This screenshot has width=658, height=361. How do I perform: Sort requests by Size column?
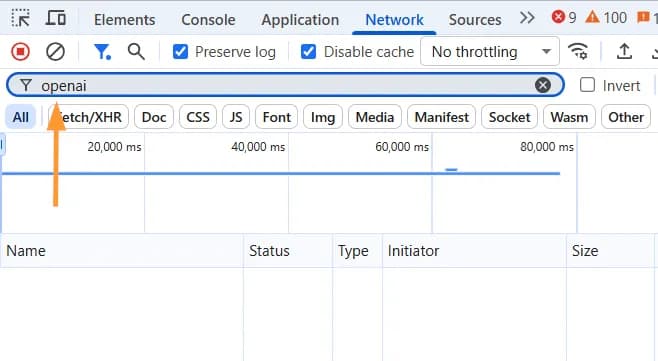pyautogui.click(x=611, y=251)
